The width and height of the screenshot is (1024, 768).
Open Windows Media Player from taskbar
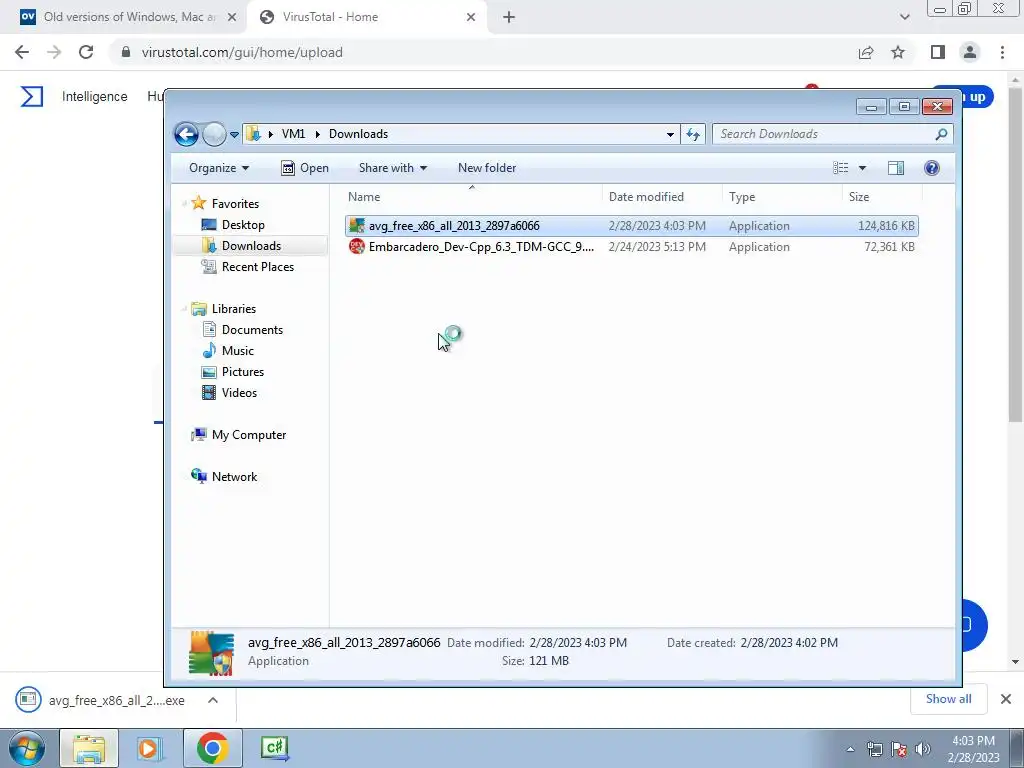click(150, 748)
